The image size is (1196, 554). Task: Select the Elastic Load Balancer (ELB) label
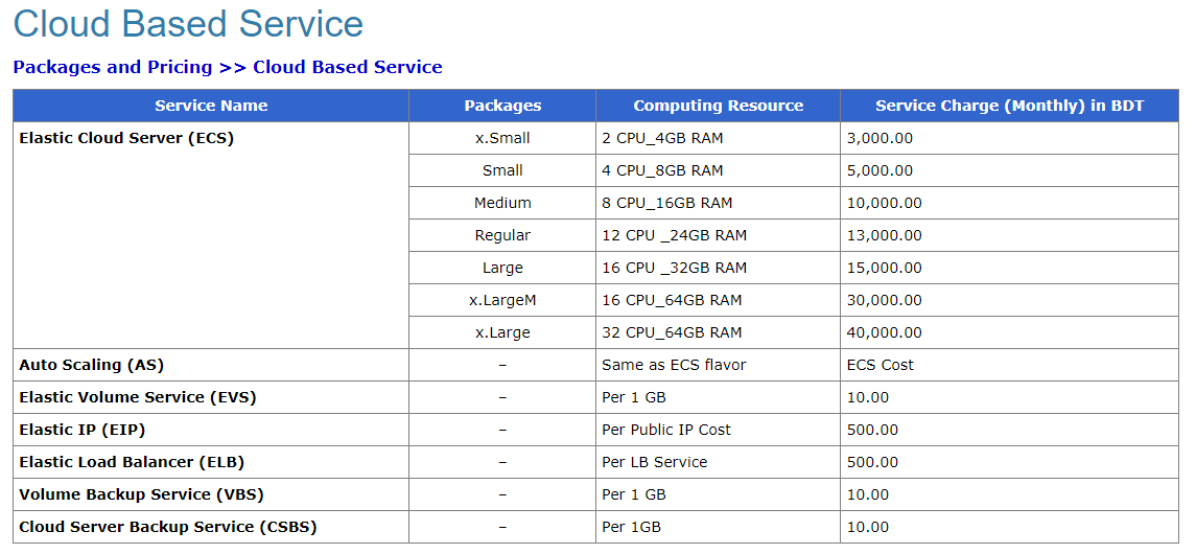131,462
